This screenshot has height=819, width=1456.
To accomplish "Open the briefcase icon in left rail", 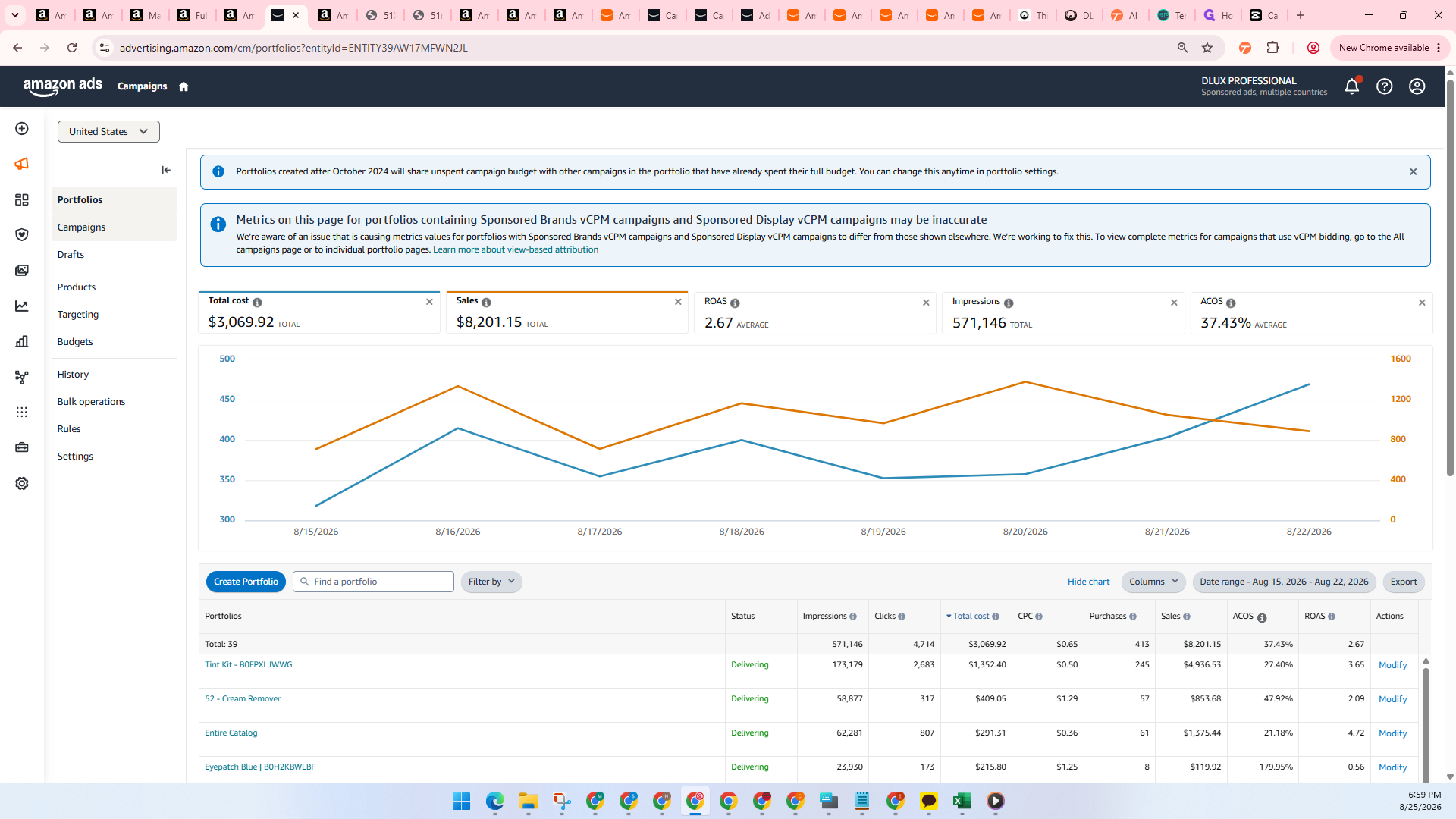I will tap(22, 447).
